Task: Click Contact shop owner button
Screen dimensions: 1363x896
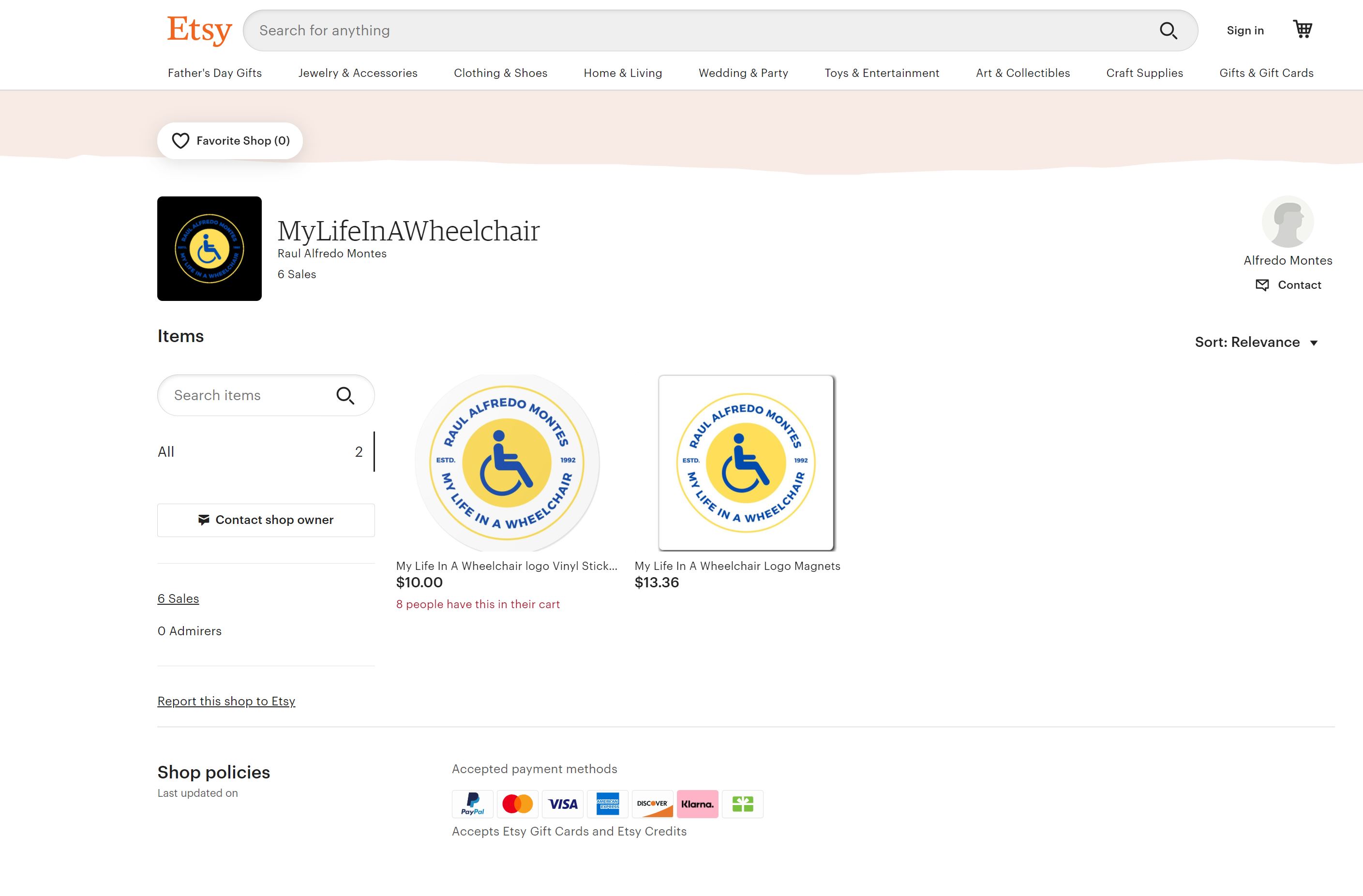Action: click(x=266, y=520)
